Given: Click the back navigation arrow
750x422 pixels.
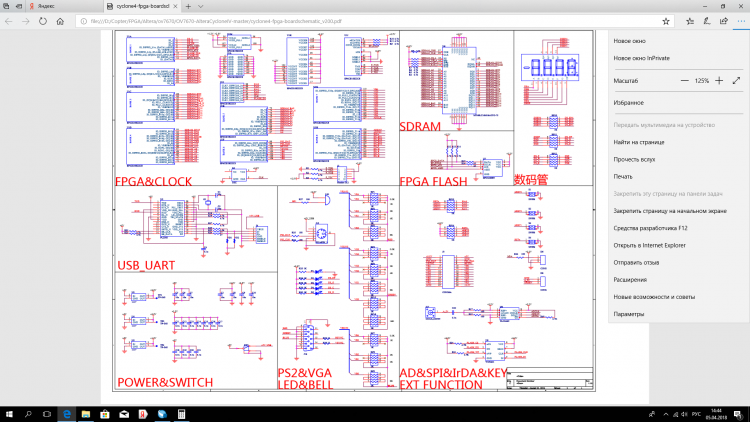Looking at the screenshot, I should [9, 21].
